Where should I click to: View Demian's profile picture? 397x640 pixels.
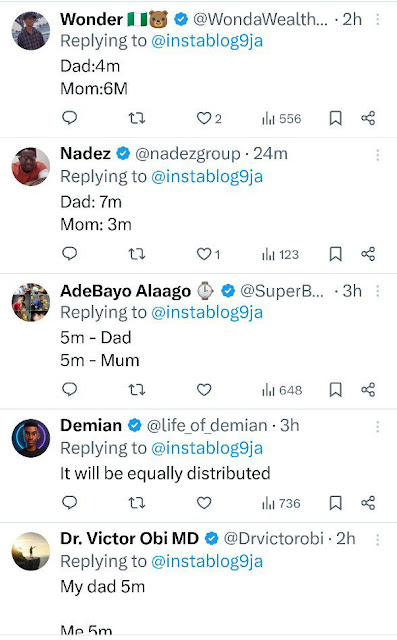[x=31, y=438]
